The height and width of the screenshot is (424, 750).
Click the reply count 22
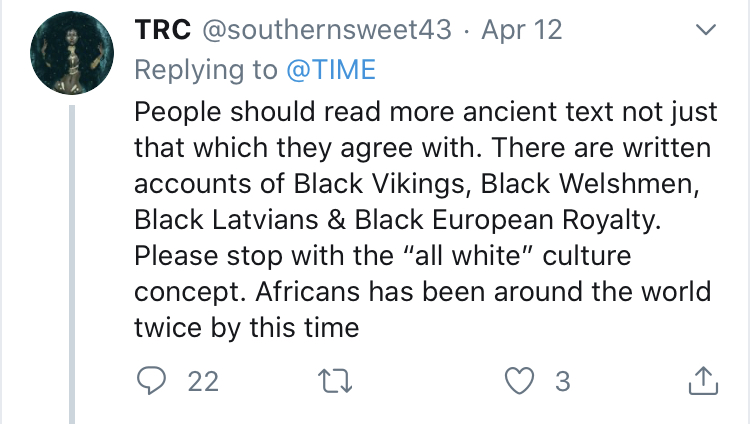[201, 380]
